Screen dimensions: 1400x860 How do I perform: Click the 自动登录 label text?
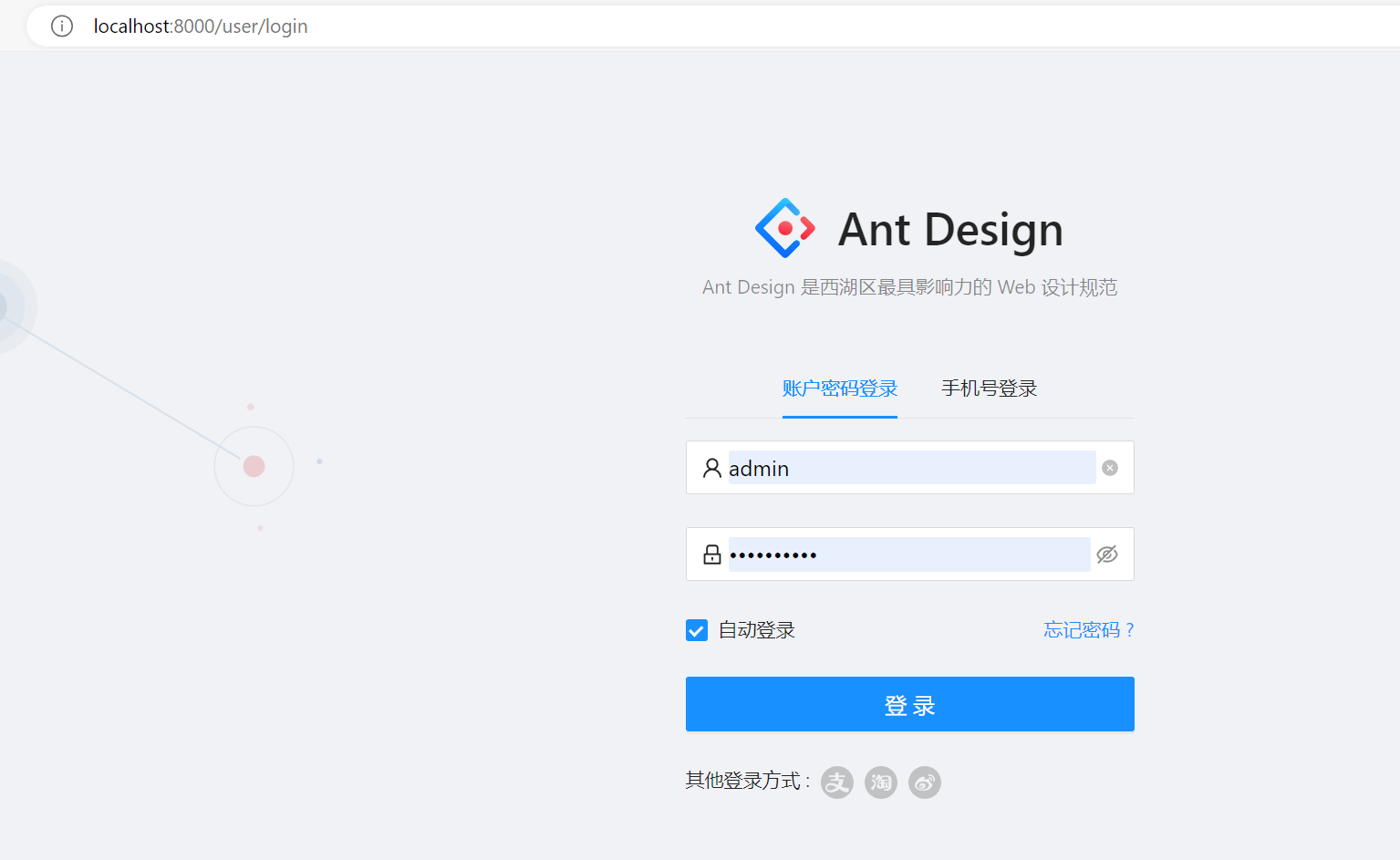click(757, 630)
